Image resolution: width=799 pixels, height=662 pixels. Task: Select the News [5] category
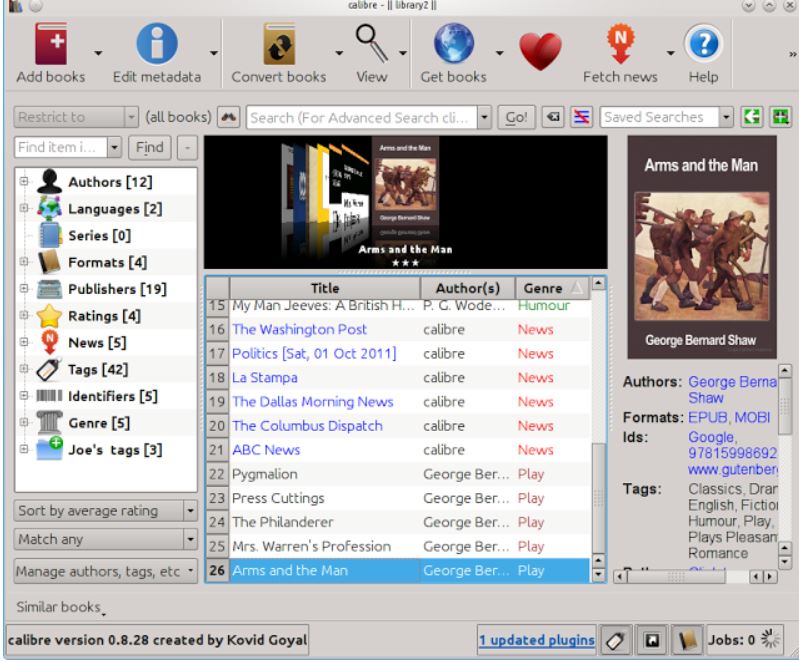[x=97, y=342]
